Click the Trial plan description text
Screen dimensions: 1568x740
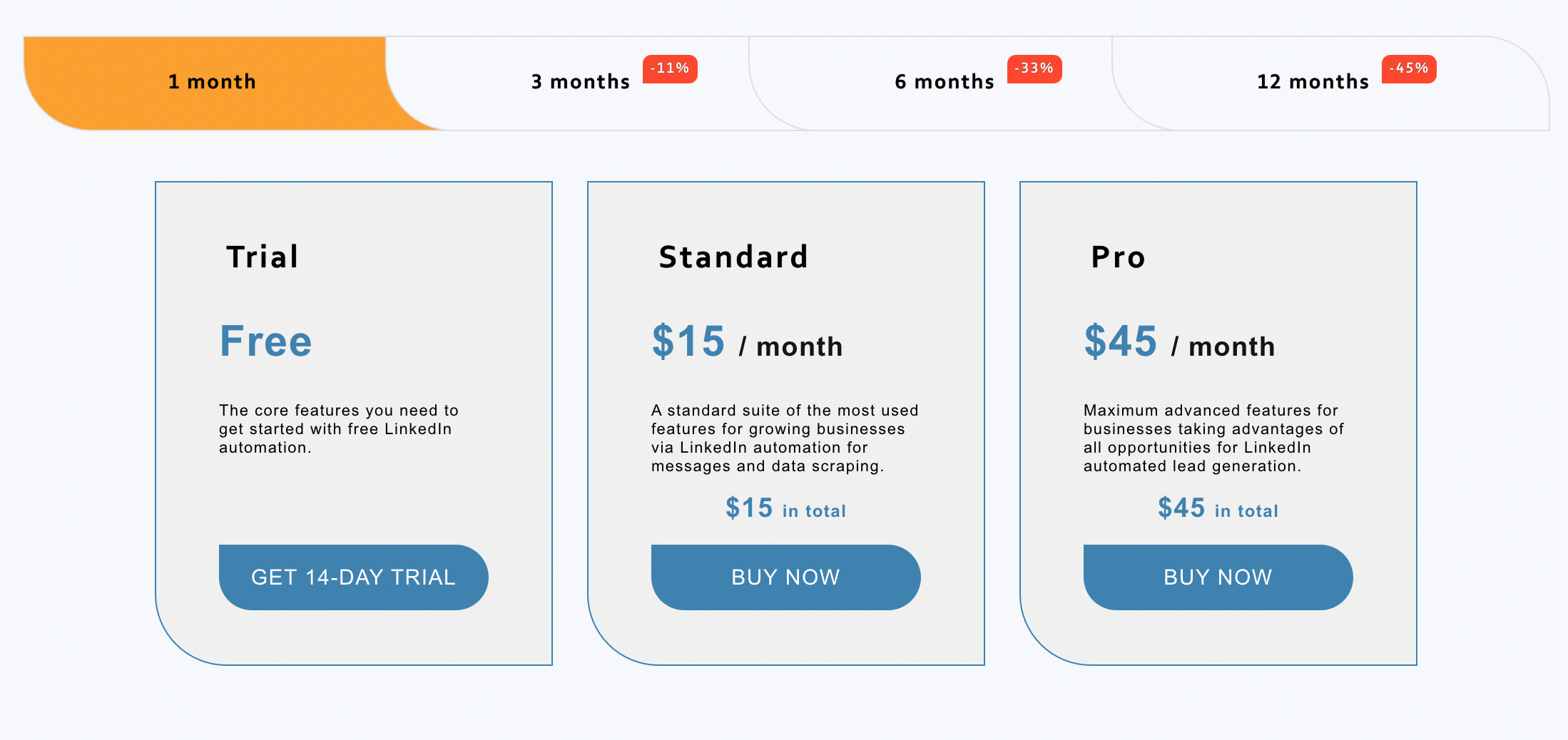click(x=338, y=429)
